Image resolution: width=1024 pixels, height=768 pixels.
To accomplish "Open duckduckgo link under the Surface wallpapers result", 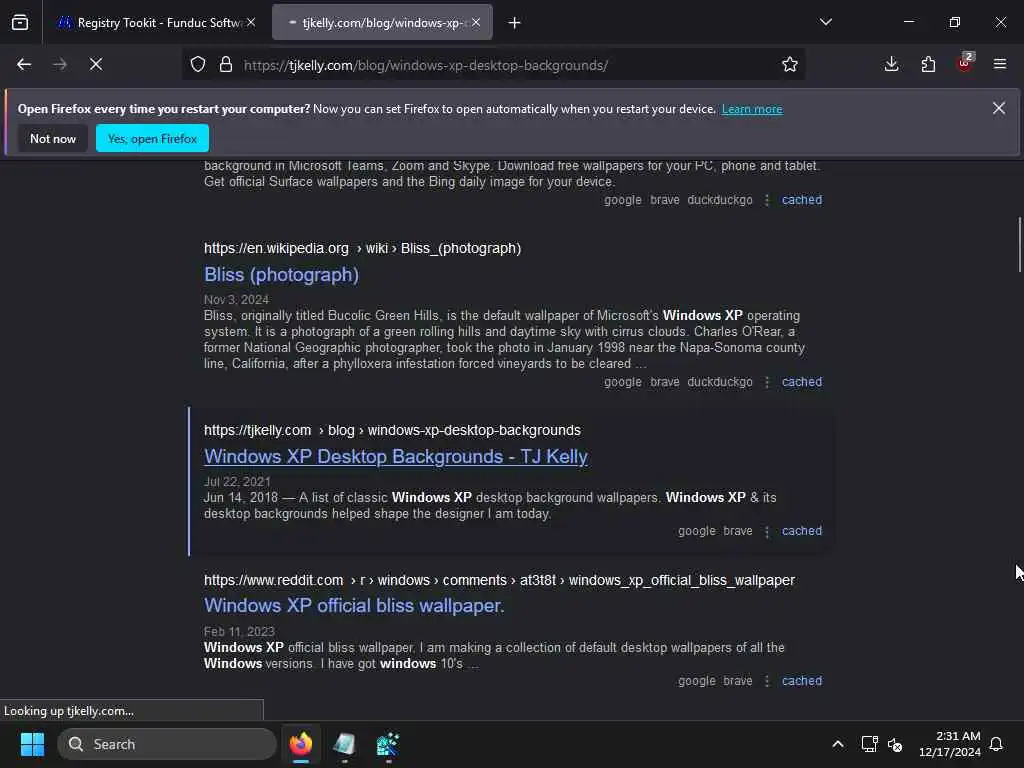I will [720, 200].
